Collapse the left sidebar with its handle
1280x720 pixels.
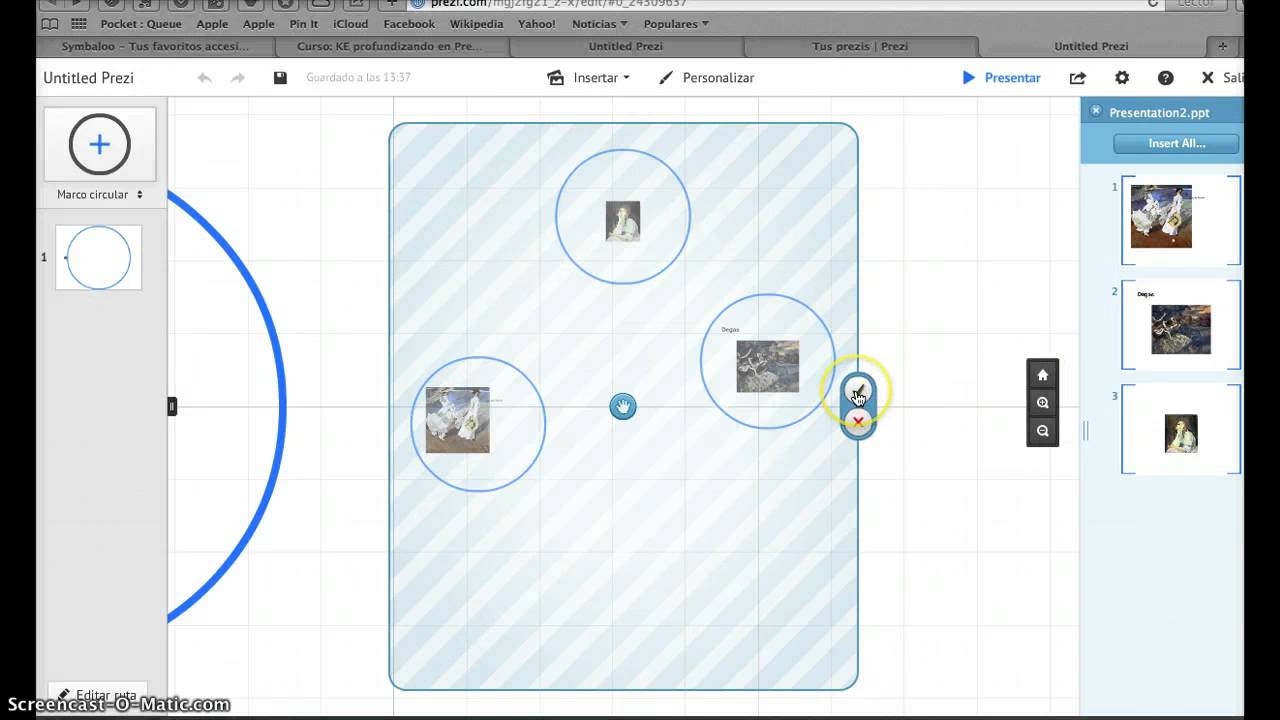172,406
